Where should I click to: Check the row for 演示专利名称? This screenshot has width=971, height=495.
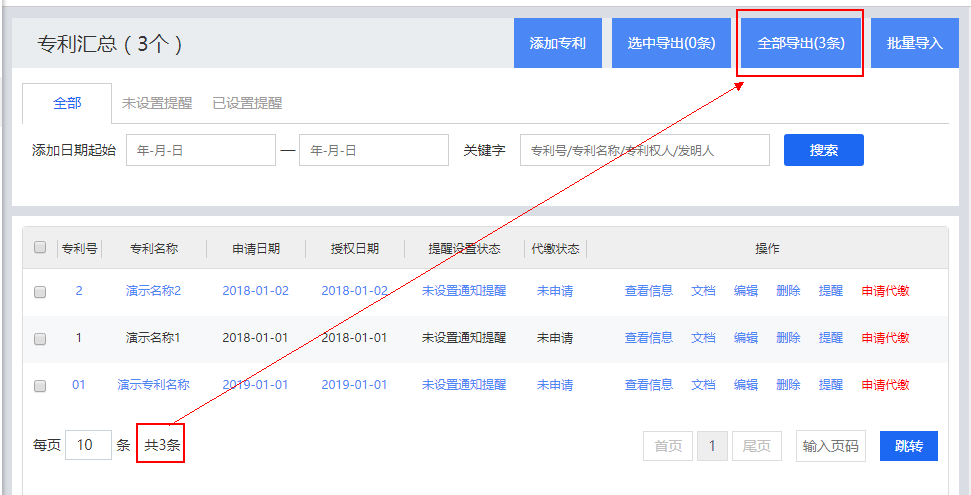[x=40, y=385]
